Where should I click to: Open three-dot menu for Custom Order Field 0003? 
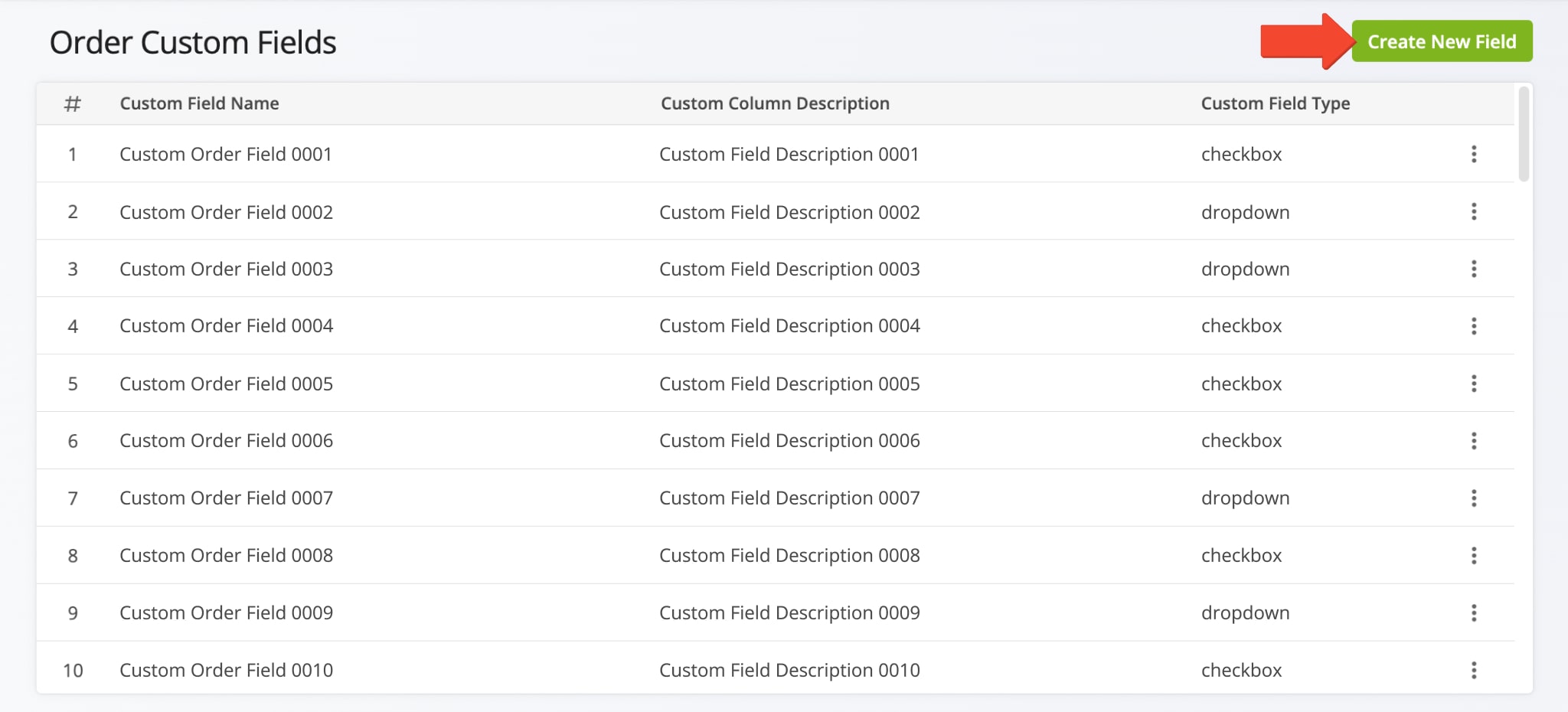[x=1474, y=269]
